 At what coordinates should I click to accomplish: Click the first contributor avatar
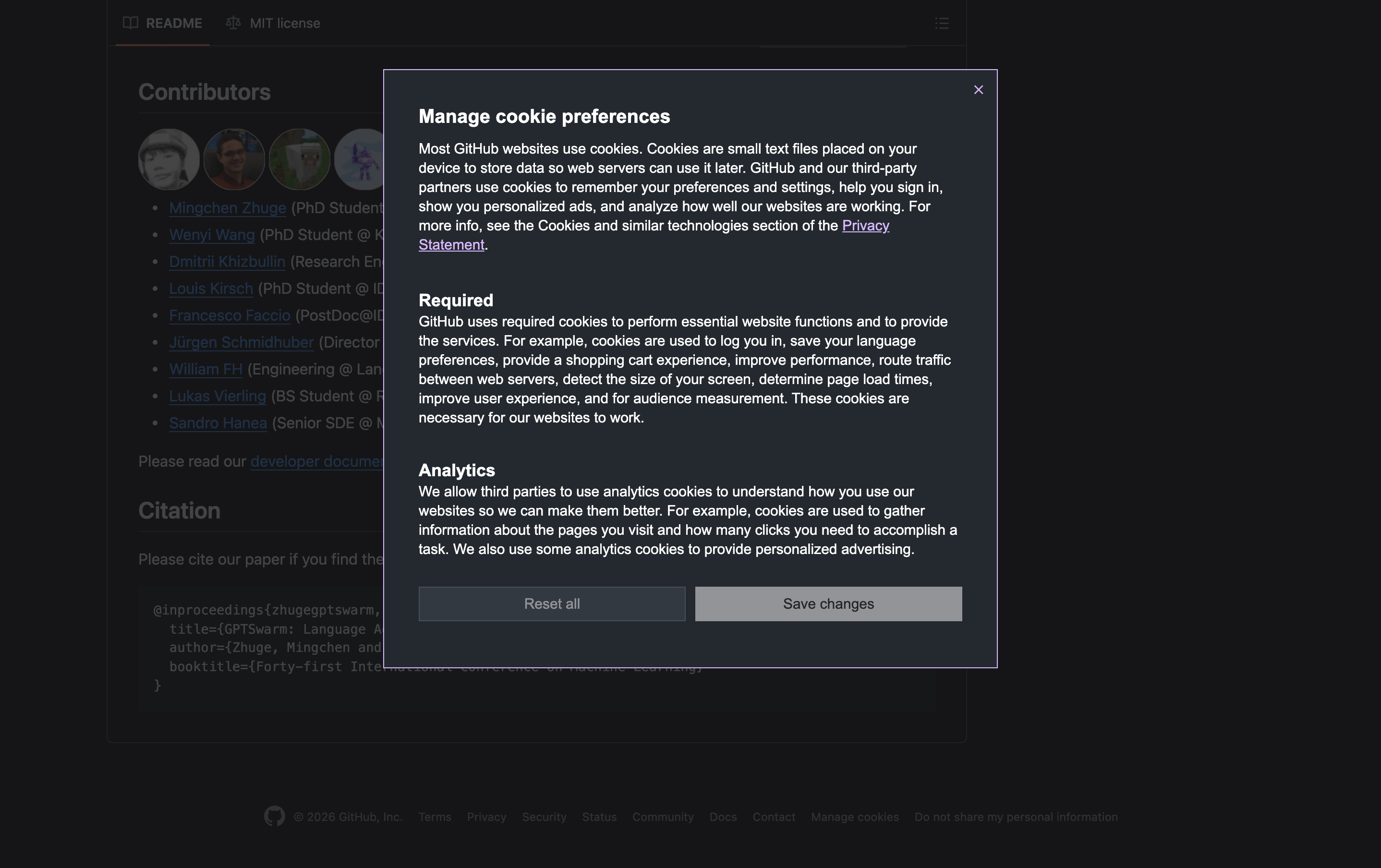click(169, 159)
